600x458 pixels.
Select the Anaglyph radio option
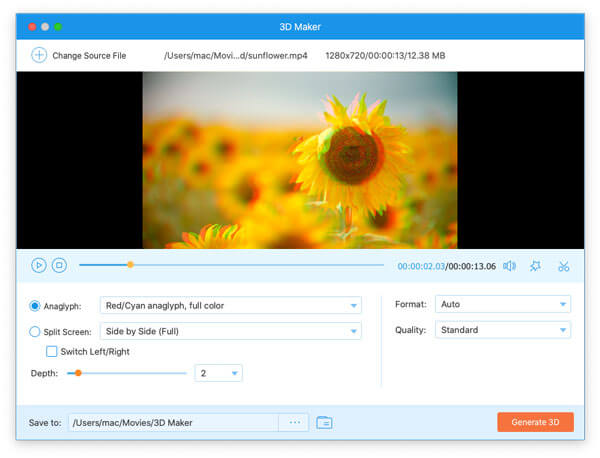coord(36,306)
